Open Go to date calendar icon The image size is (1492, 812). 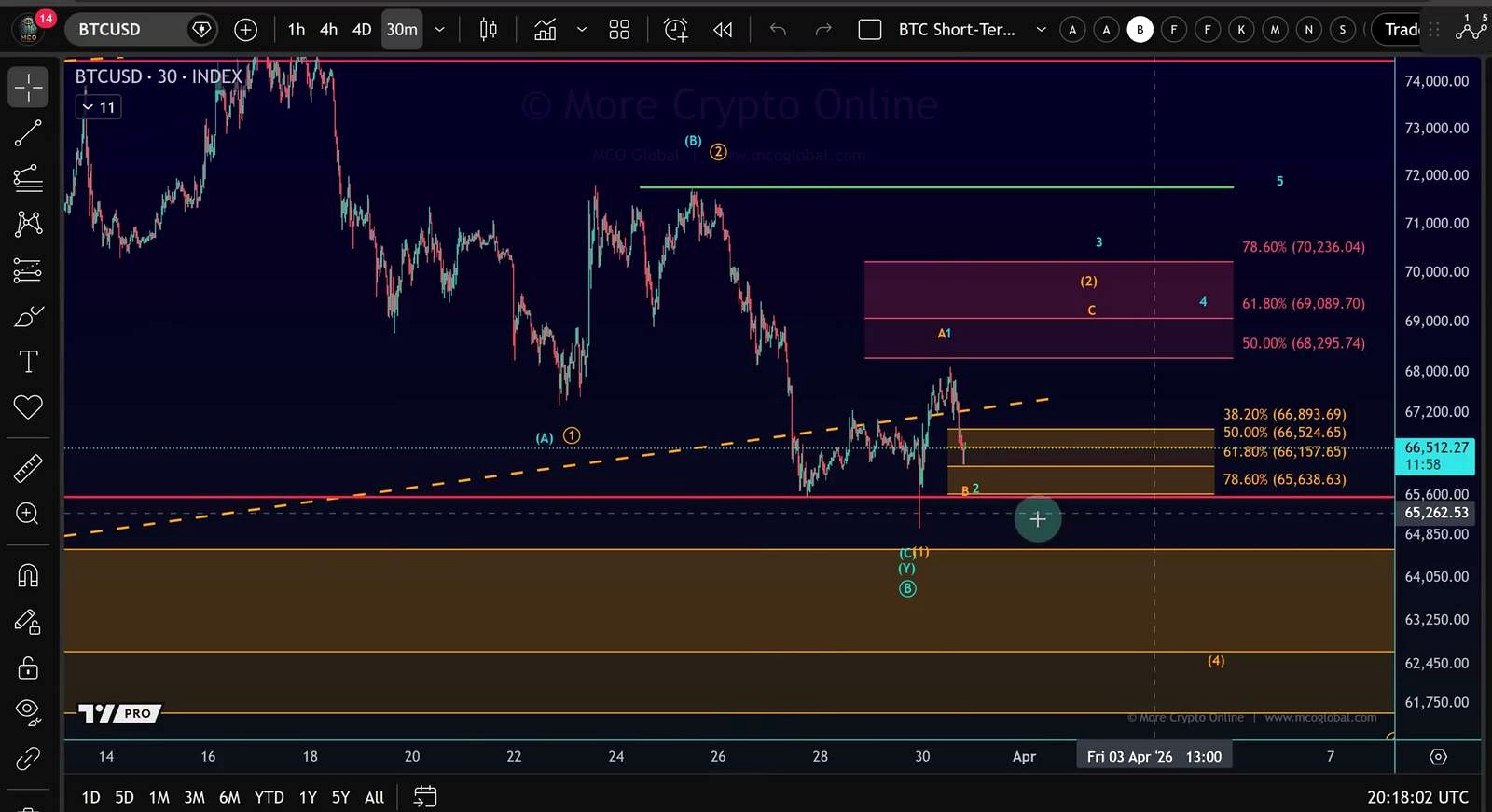[425, 796]
